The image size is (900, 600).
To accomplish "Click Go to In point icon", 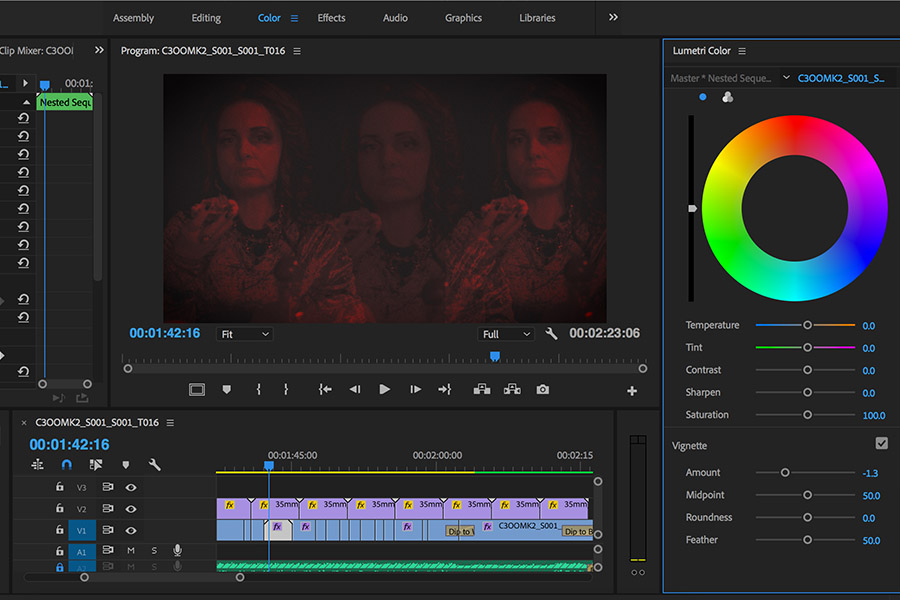I will (325, 390).
